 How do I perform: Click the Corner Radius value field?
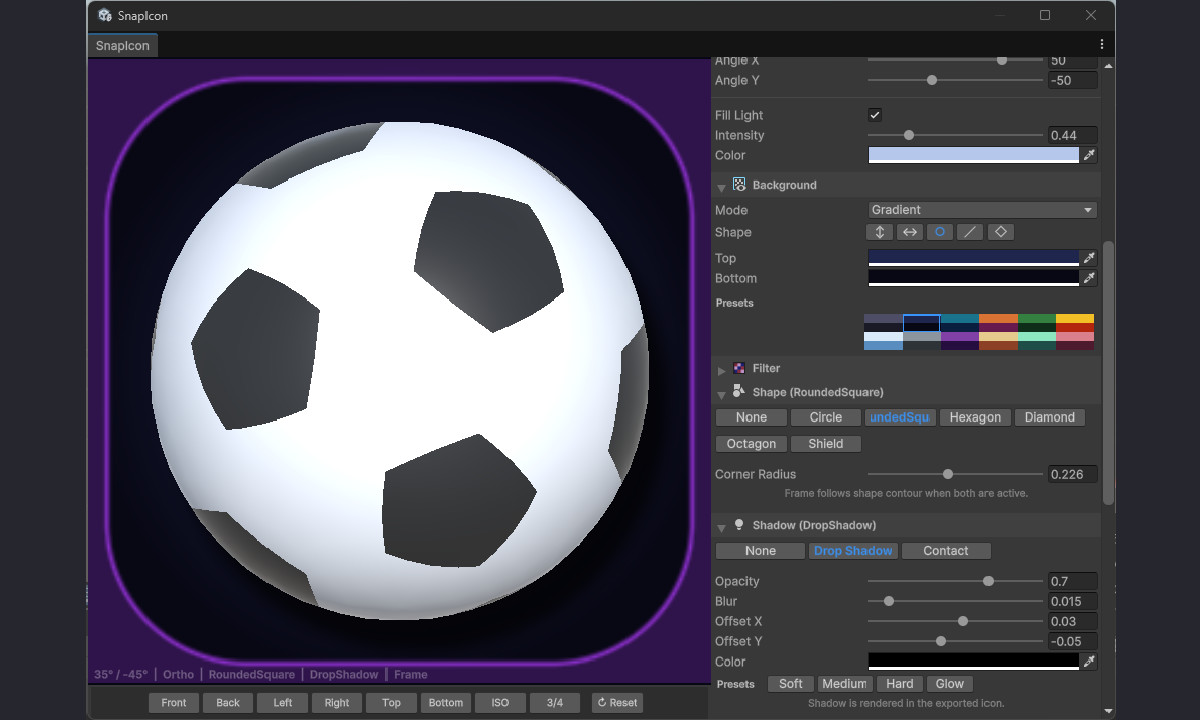[1072, 473]
